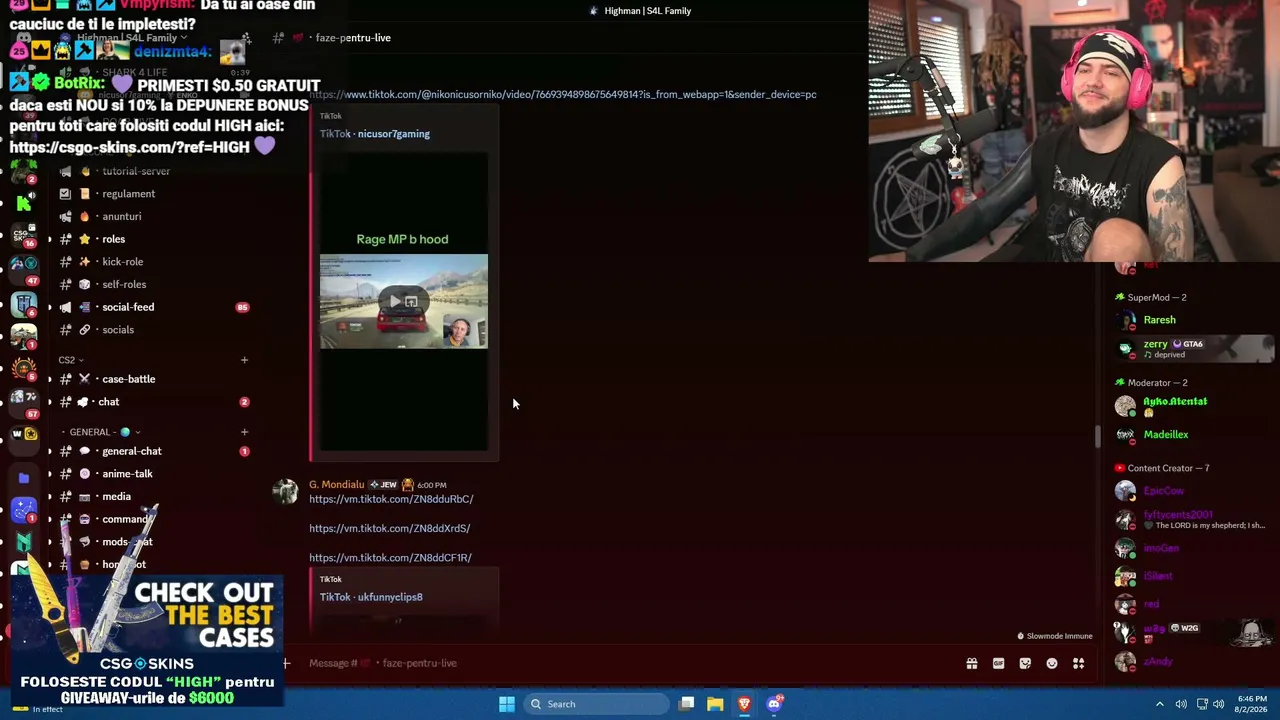Open the ZN8ddXrdS TikTok link
Viewport: 1280px width, 720px height.
389,528
